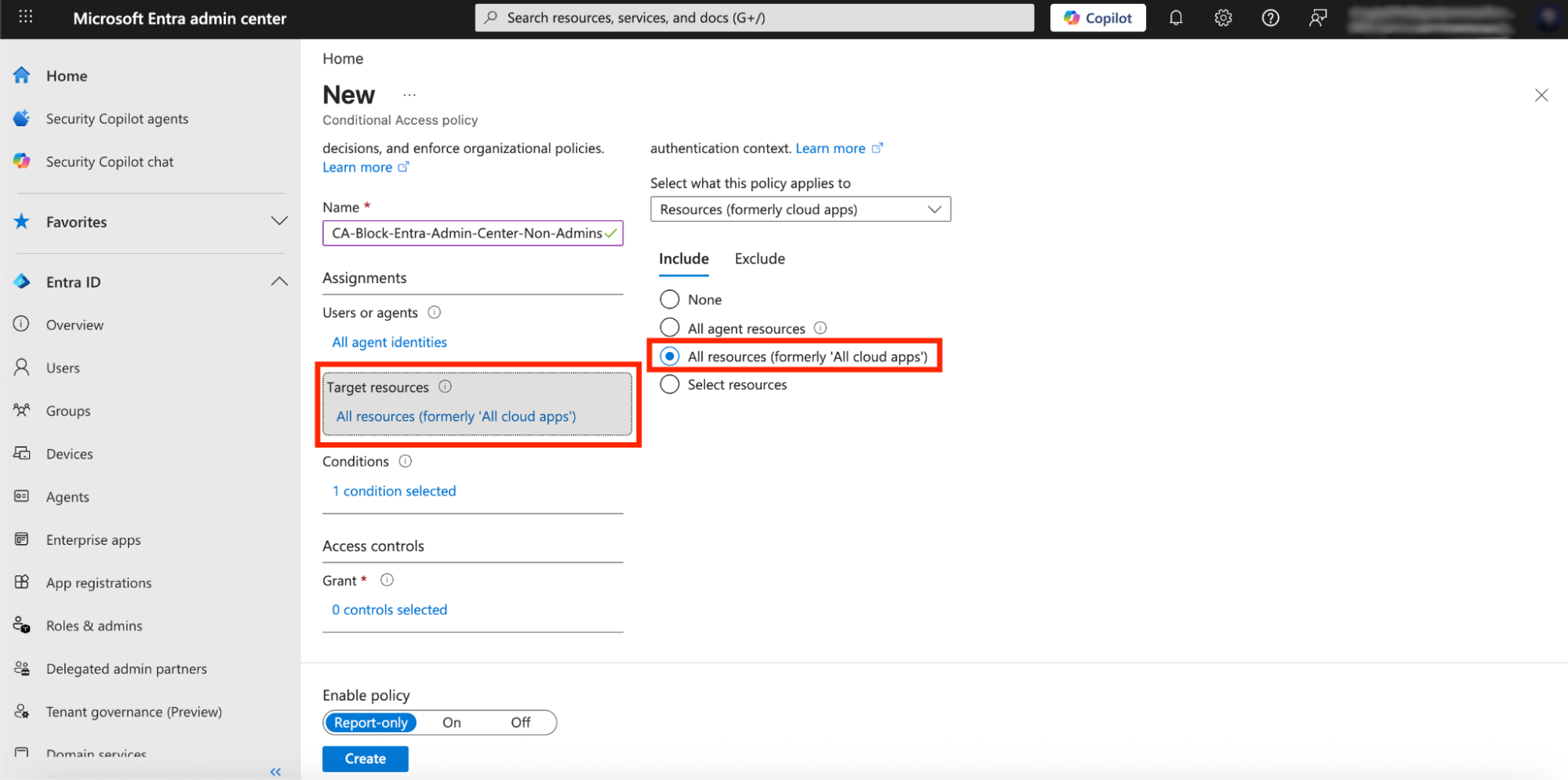The height and width of the screenshot is (780, 1568).
Task: Click the Favorites star icon
Action: click(x=22, y=222)
